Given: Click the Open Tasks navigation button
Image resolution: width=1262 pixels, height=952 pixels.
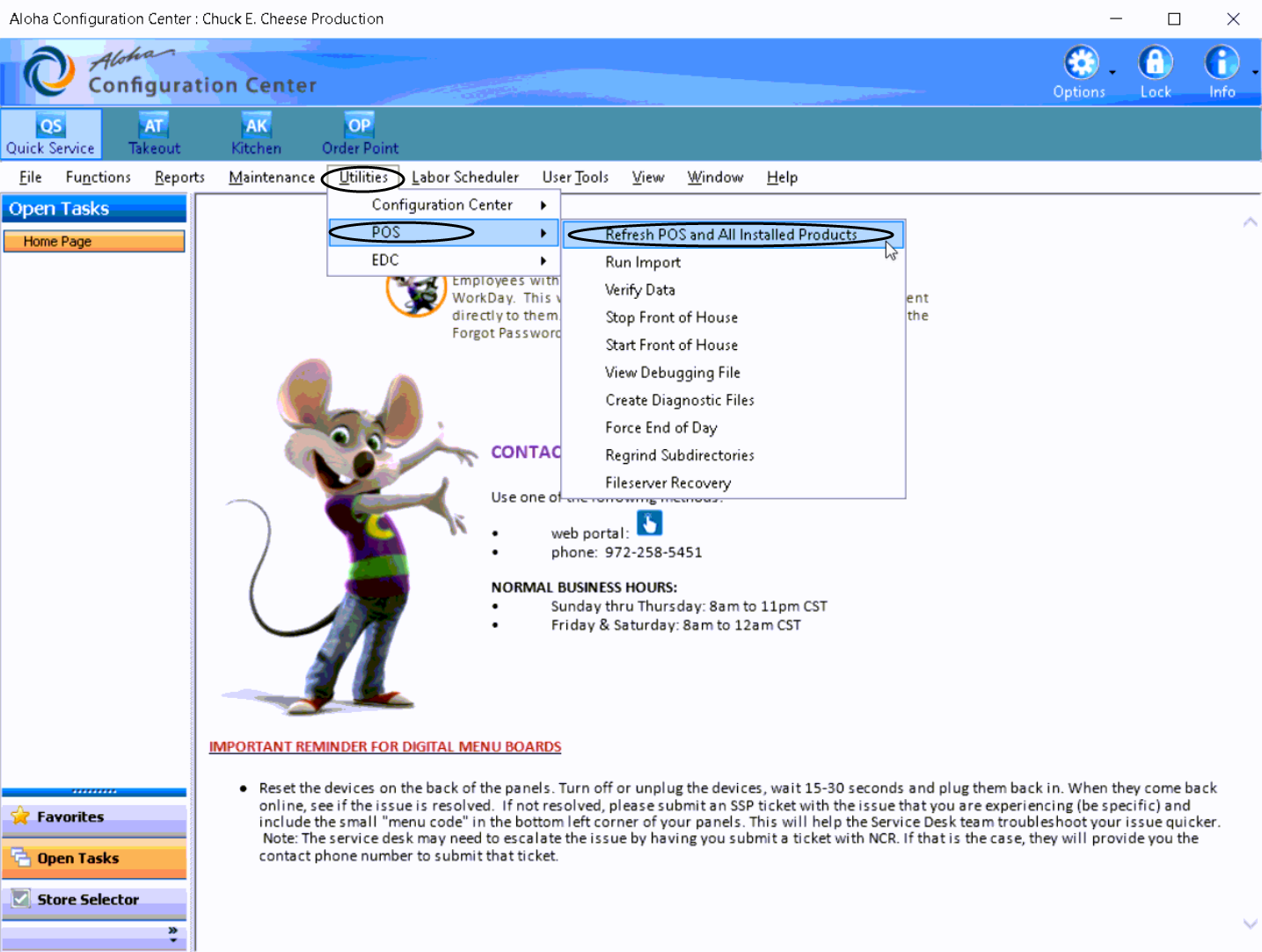Looking at the screenshot, I should (94, 859).
